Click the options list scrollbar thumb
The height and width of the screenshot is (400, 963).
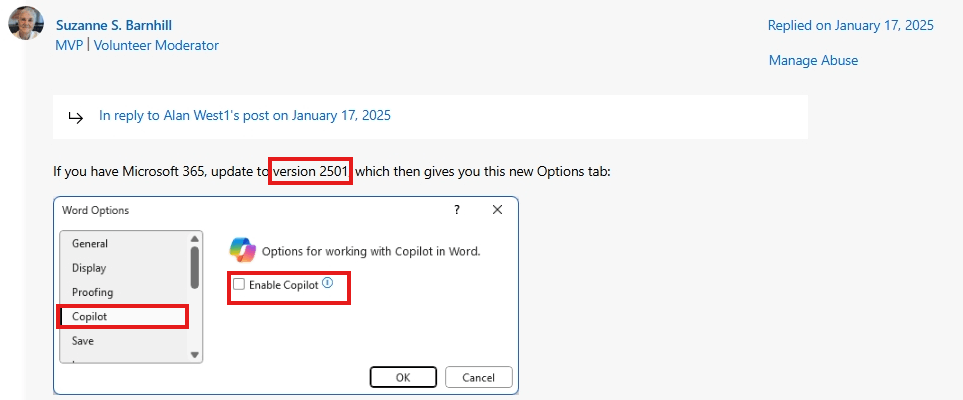click(195, 267)
